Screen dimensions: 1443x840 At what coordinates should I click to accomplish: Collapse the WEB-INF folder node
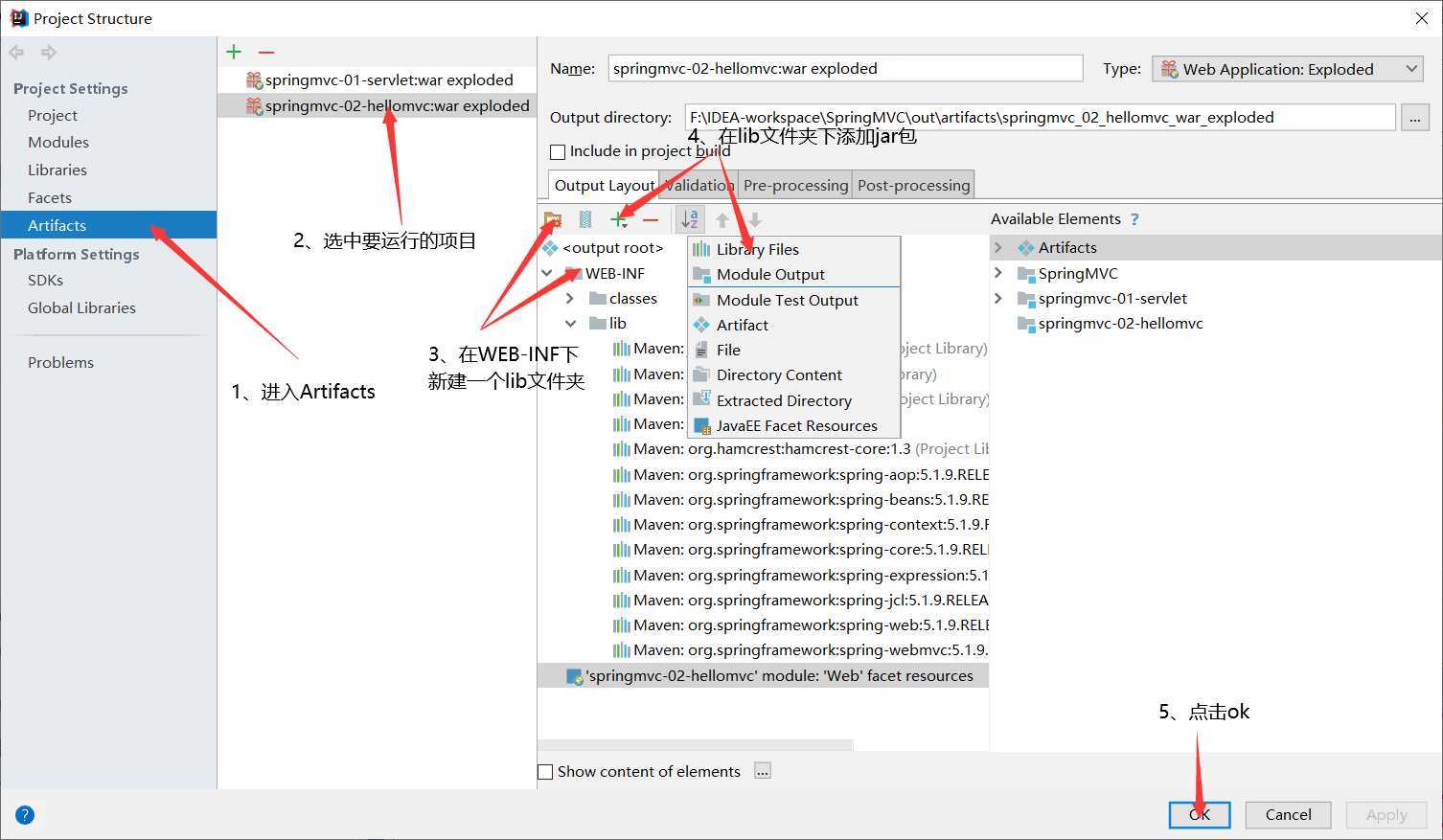547,273
